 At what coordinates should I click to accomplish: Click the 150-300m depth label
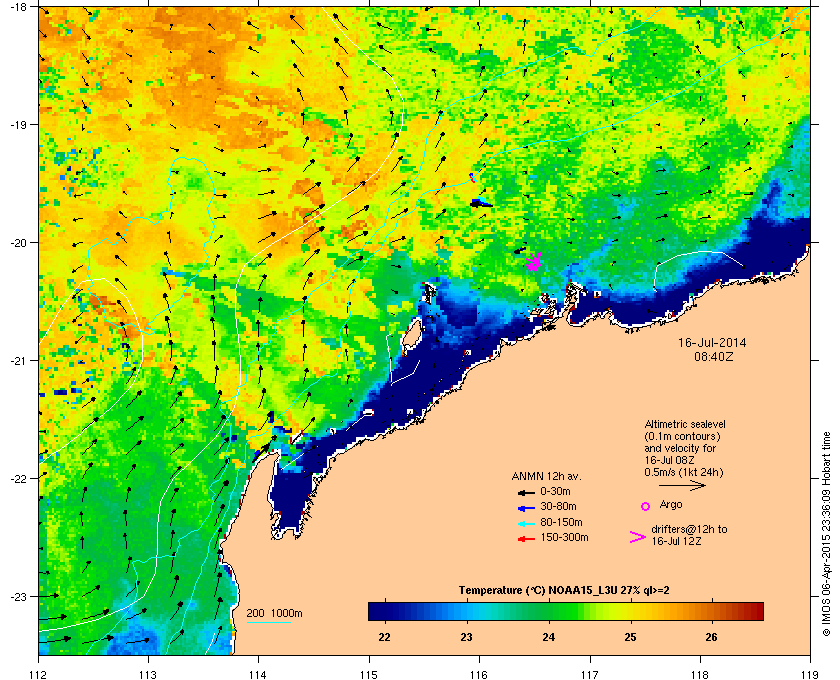pos(564,537)
